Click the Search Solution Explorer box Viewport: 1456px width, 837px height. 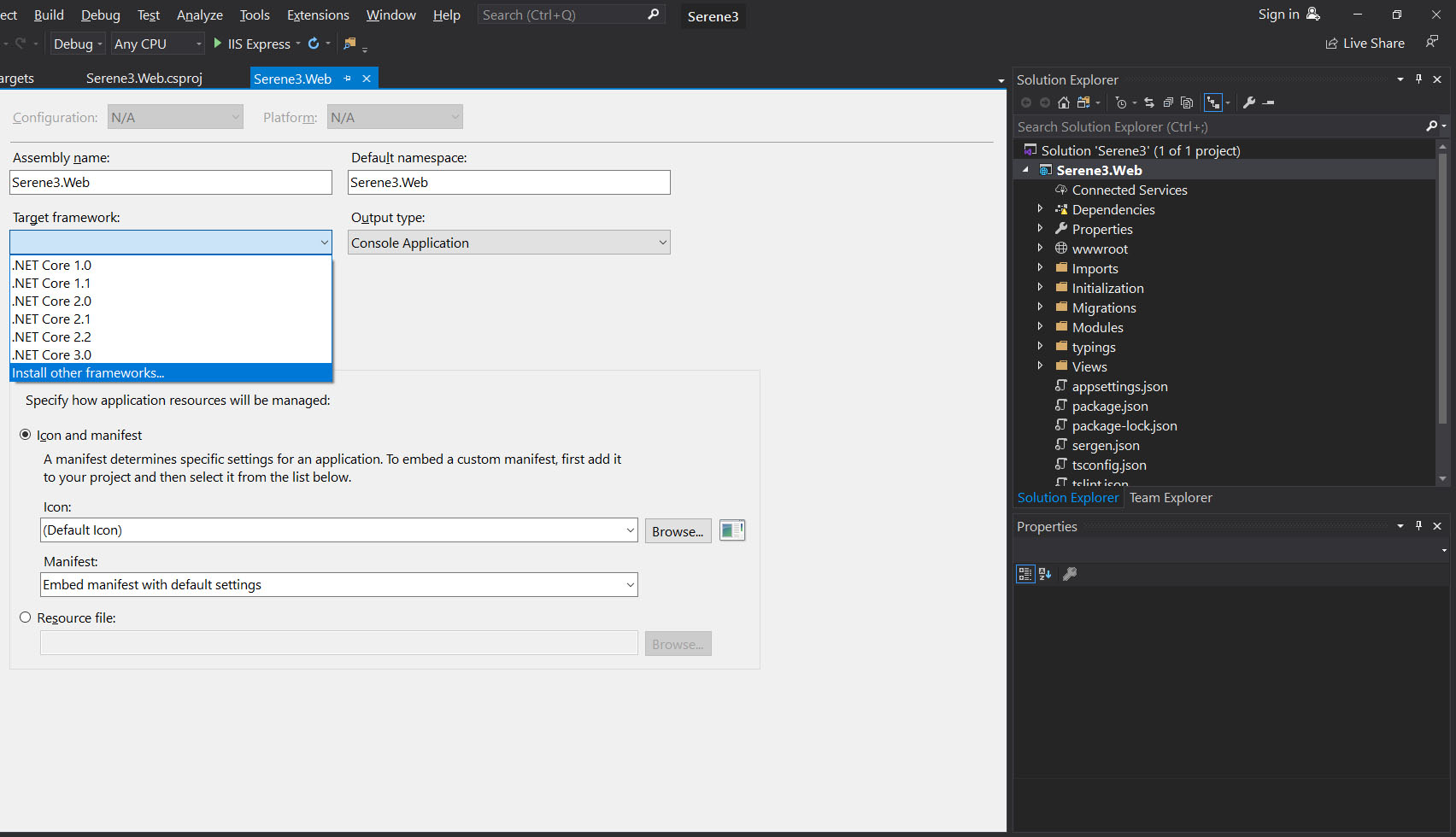pos(1196,126)
